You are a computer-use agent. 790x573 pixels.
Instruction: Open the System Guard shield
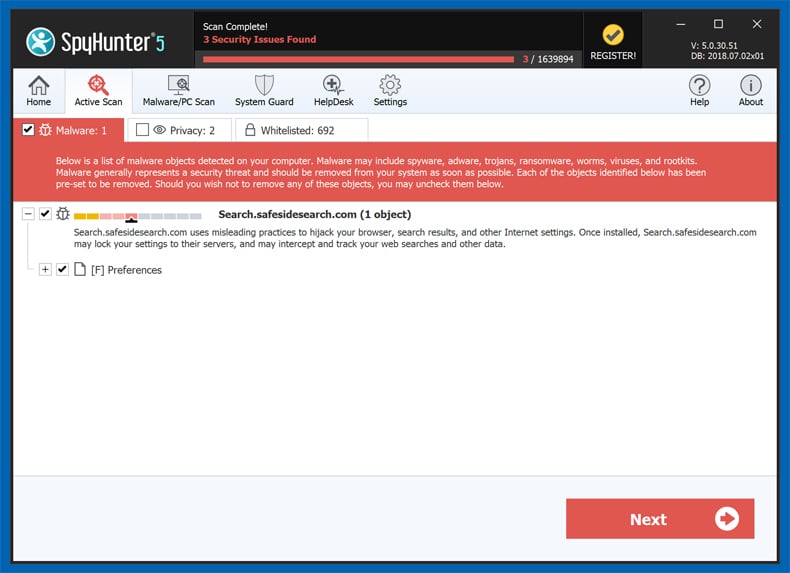pyautogui.click(x=264, y=91)
